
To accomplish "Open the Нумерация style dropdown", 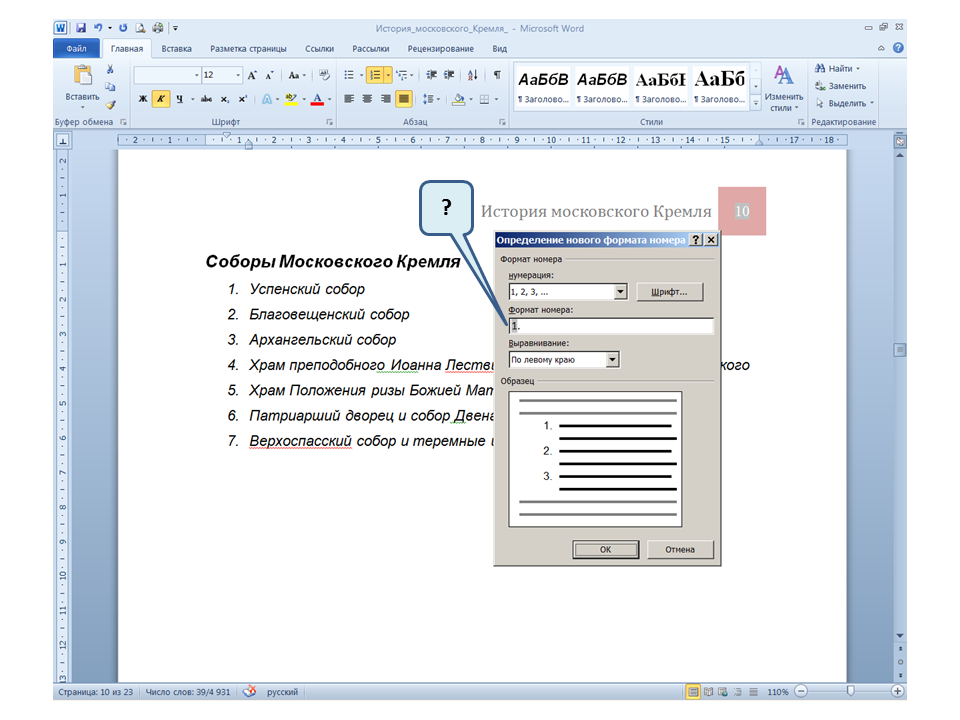I will tap(620, 292).
